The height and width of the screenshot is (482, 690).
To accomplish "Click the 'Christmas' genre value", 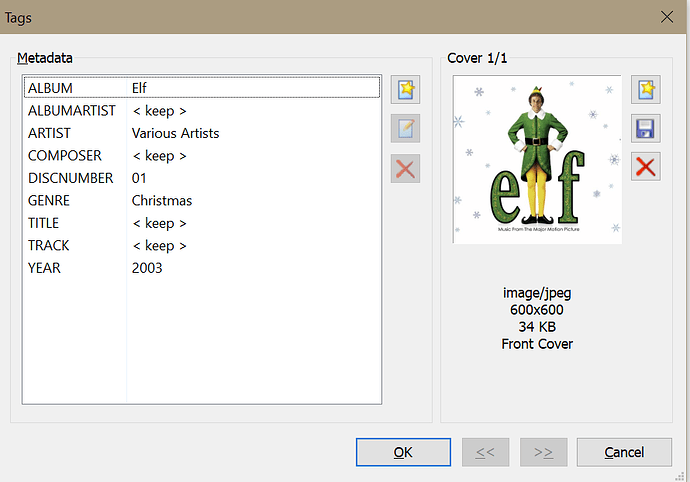I will coord(162,200).
